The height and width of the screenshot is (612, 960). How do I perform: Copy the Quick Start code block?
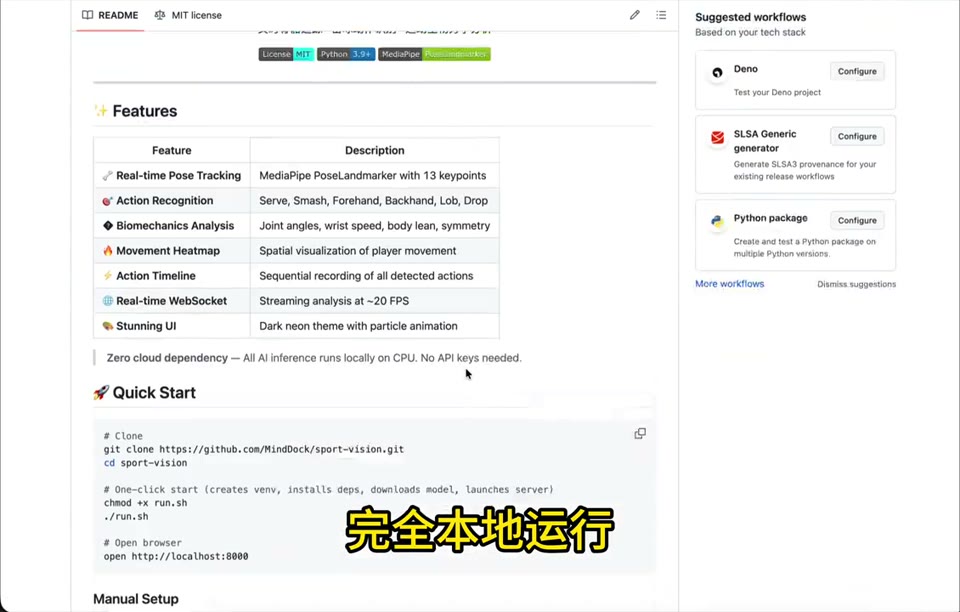pyautogui.click(x=640, y=434)
